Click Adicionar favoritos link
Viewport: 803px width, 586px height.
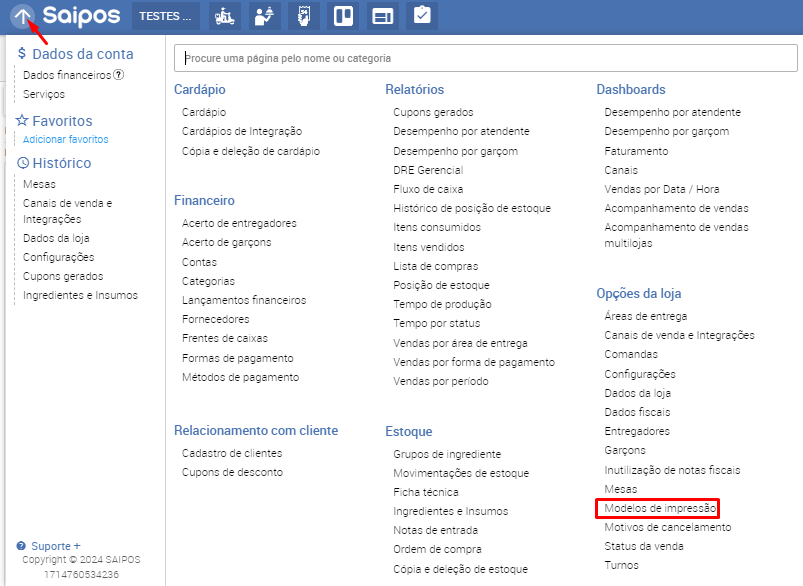[x=65, y=140]
